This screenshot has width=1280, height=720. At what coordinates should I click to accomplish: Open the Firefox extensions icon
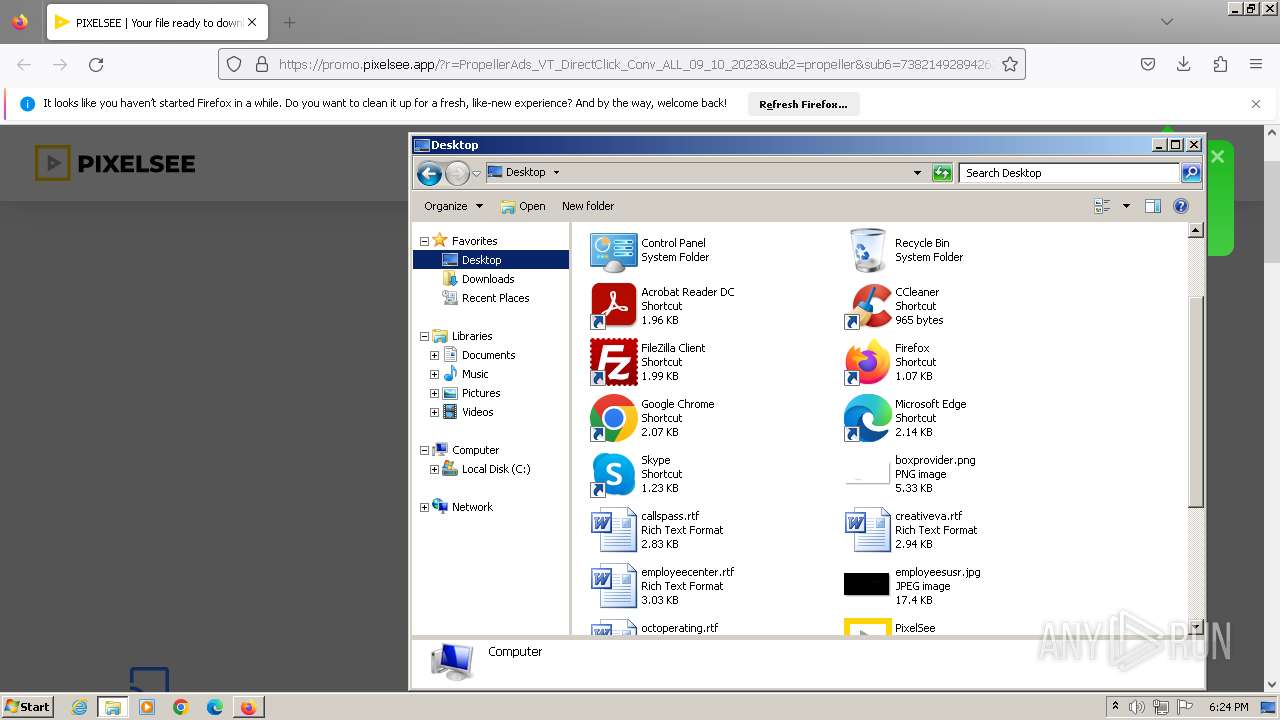[1220, 64]
